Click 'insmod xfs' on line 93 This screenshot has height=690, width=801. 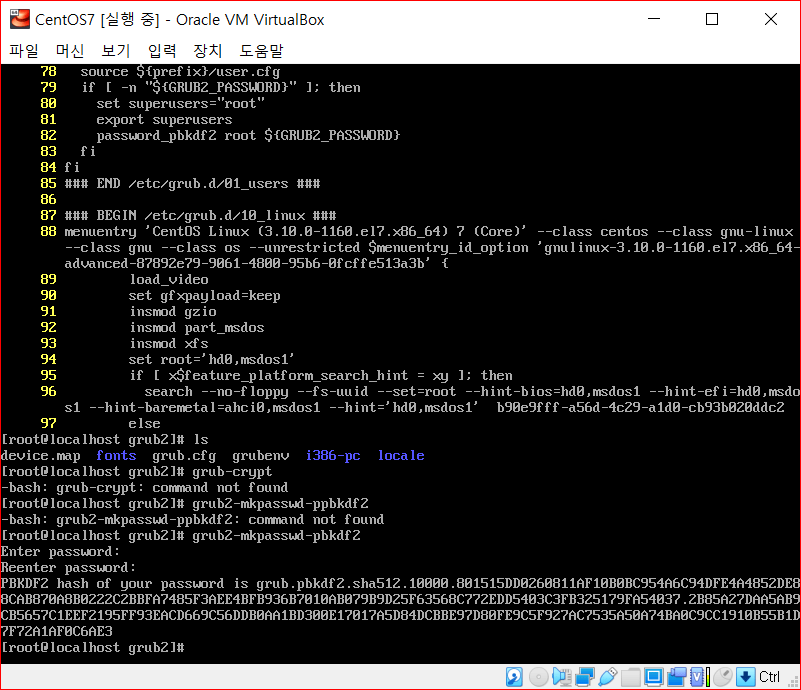169,343
